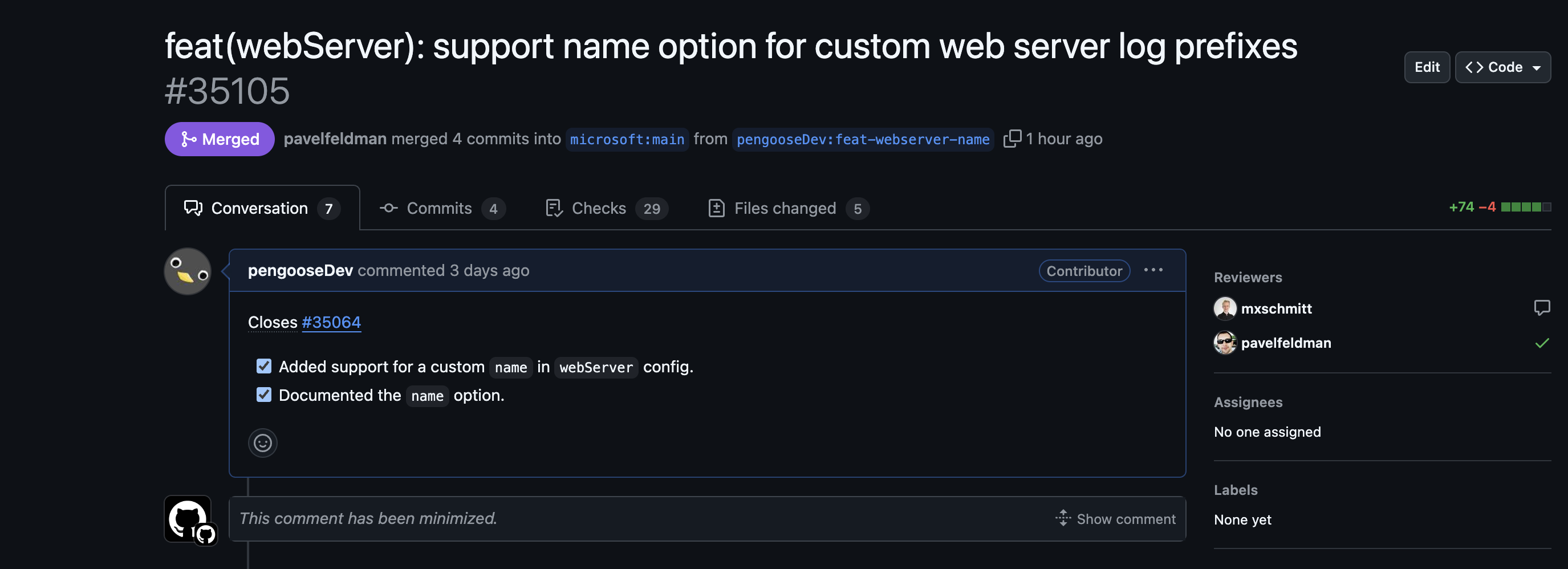Switch to the Conversation tab
Viewport: 1568px width, 569px height.
coord(262,208)
